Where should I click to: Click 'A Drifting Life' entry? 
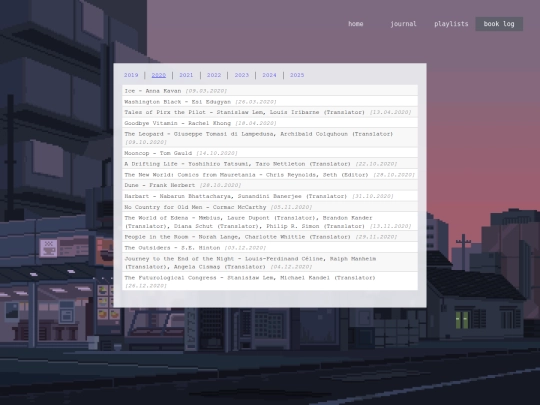coord(270,164)
